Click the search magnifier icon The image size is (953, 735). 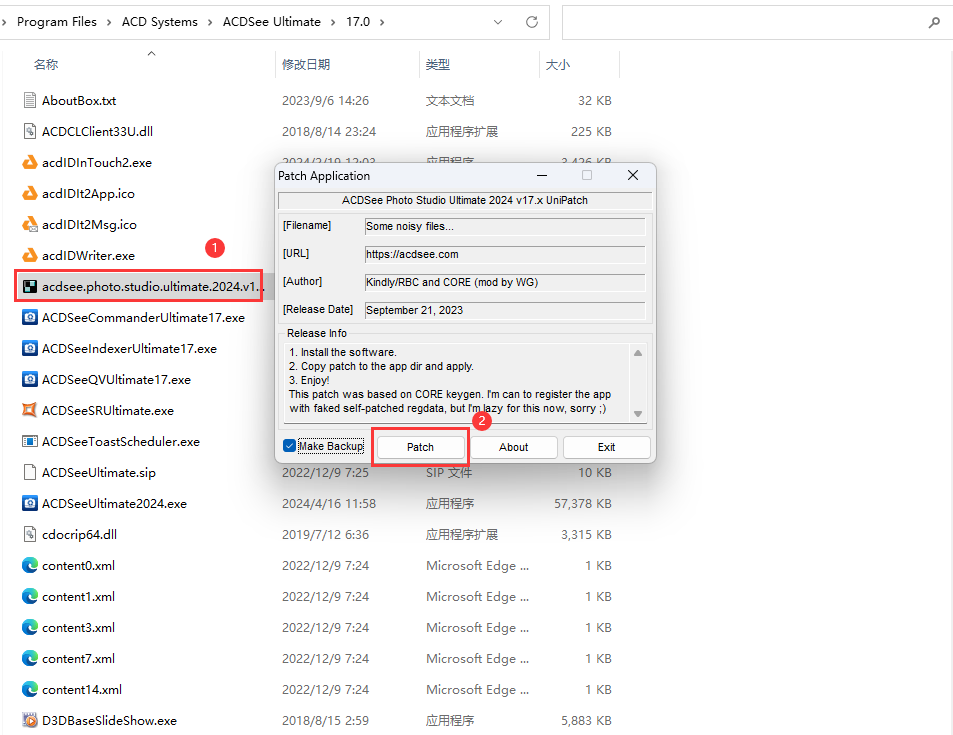934,22
